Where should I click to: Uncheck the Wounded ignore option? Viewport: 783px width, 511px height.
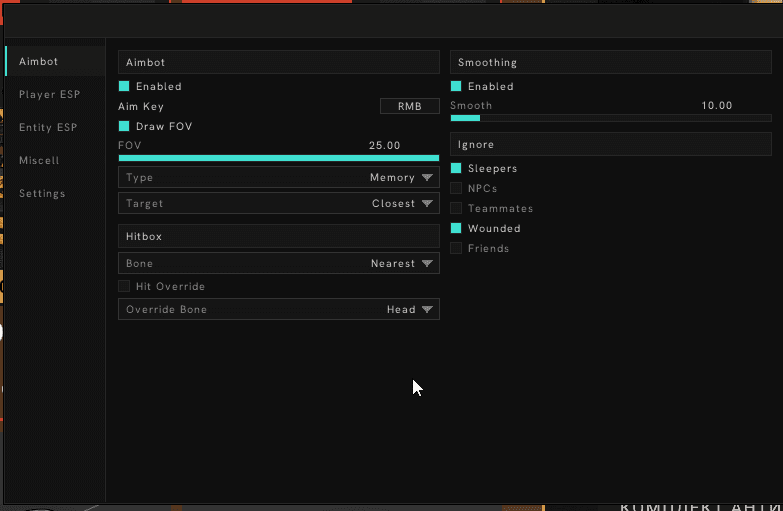[x=456, y=228]
